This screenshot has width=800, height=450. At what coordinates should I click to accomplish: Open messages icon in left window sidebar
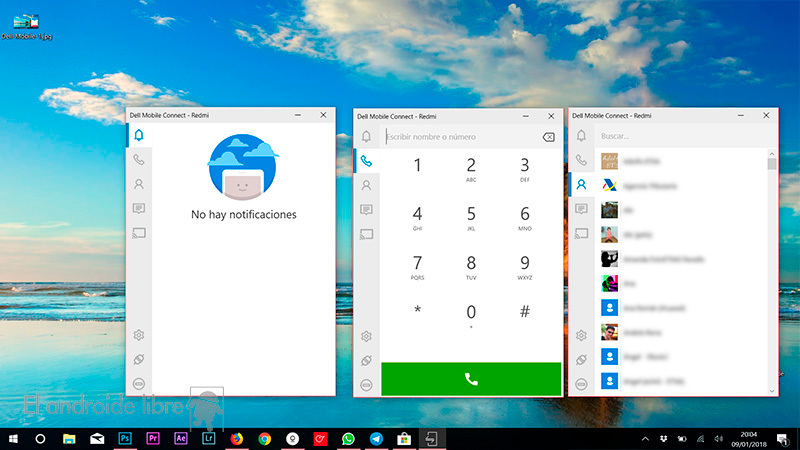tap(139, 209)
